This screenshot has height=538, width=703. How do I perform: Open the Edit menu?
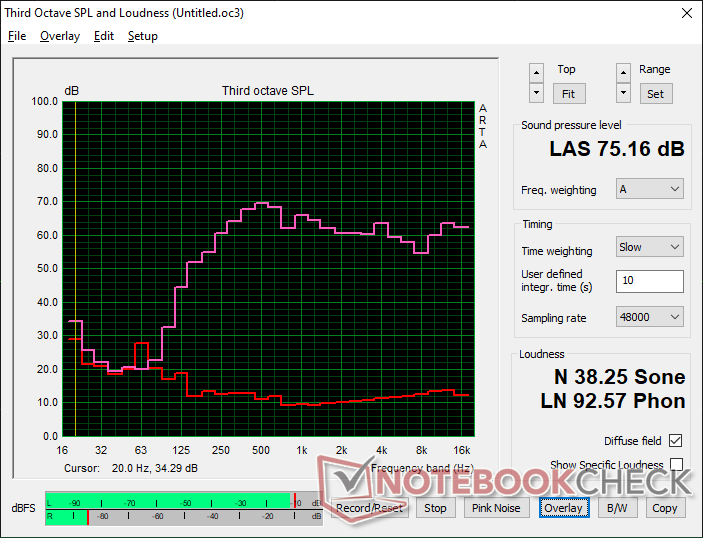pyautogui.click(x=104, y=36)
